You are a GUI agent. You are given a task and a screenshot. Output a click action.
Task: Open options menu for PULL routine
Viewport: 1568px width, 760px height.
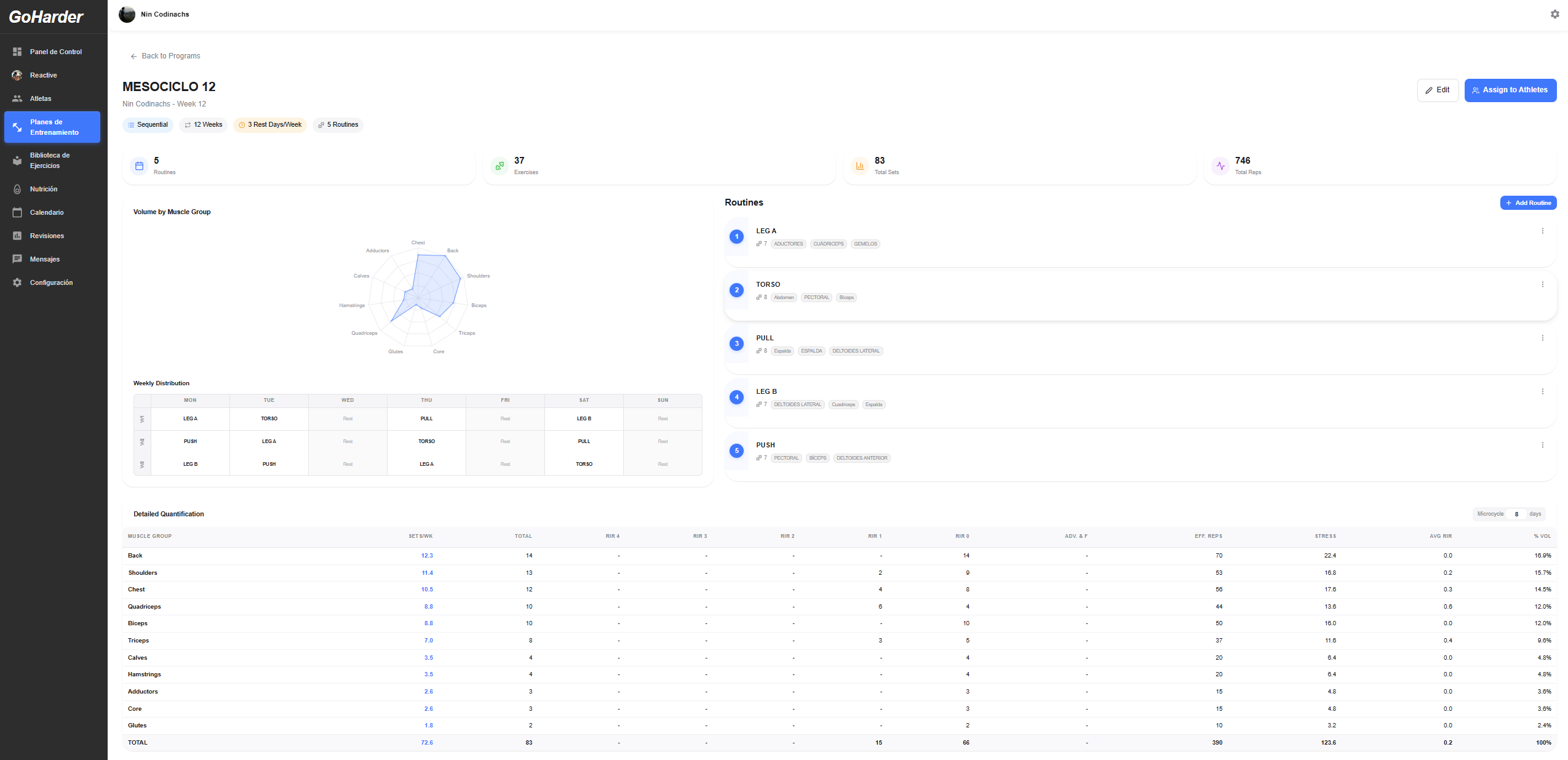[1542, 338]
